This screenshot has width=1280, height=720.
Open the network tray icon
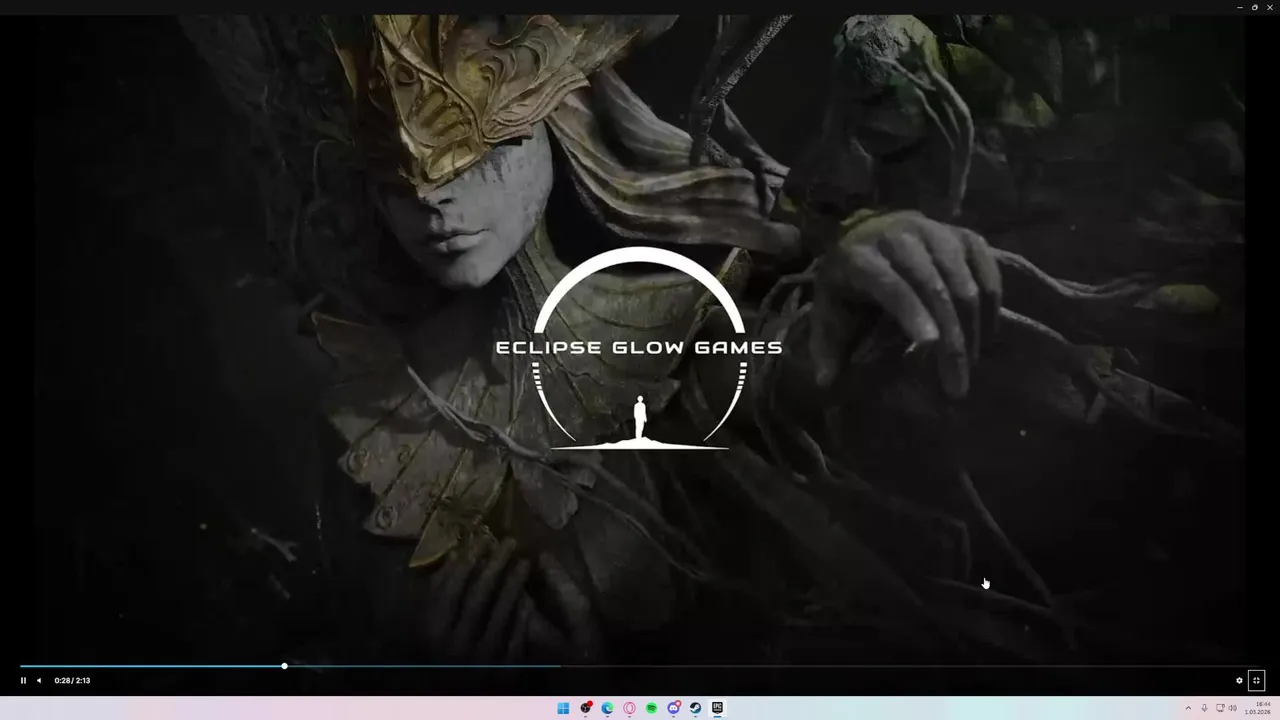[1220, 708]
